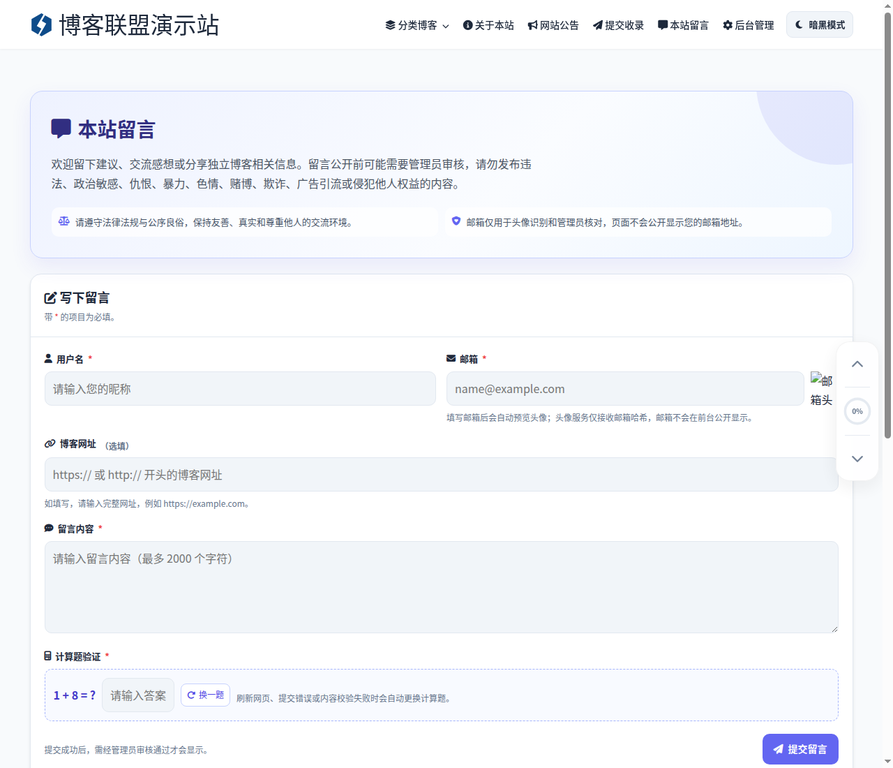Screen dimensions: 893x768
Task: Click the user icon beside 用户名 label
Action: pos(48,359)
